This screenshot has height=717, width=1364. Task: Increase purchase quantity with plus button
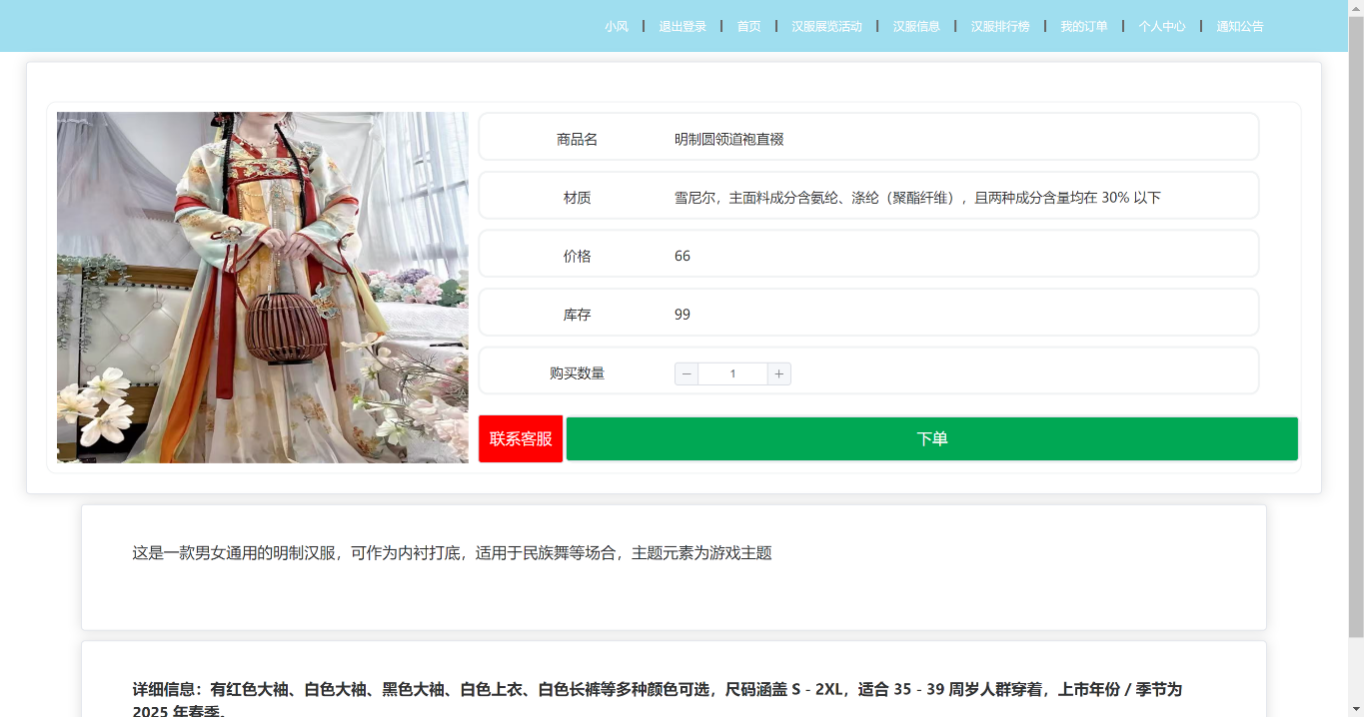(x=779, y=374)
